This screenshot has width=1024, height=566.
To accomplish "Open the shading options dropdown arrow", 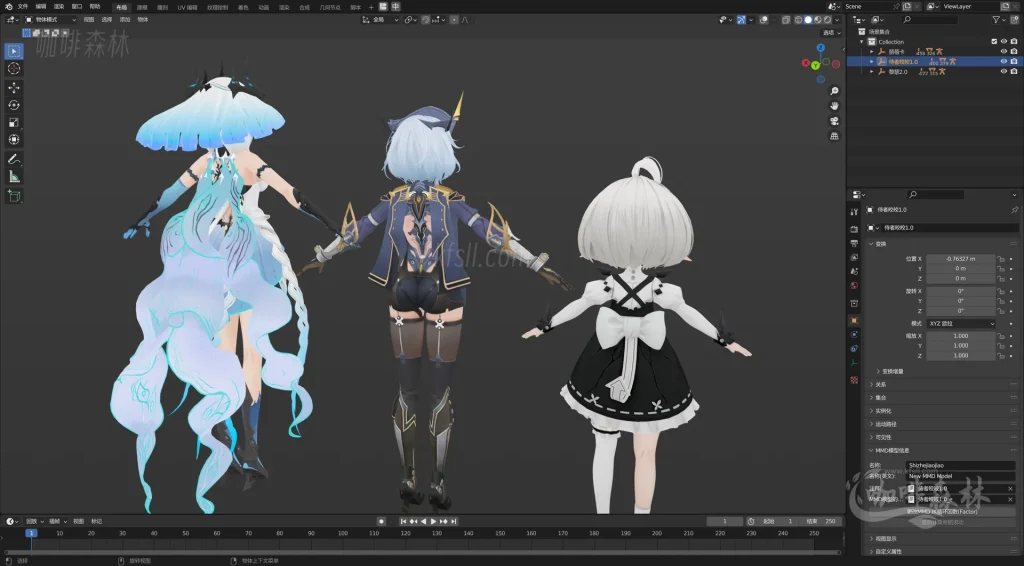I will (x=837, y=20).
